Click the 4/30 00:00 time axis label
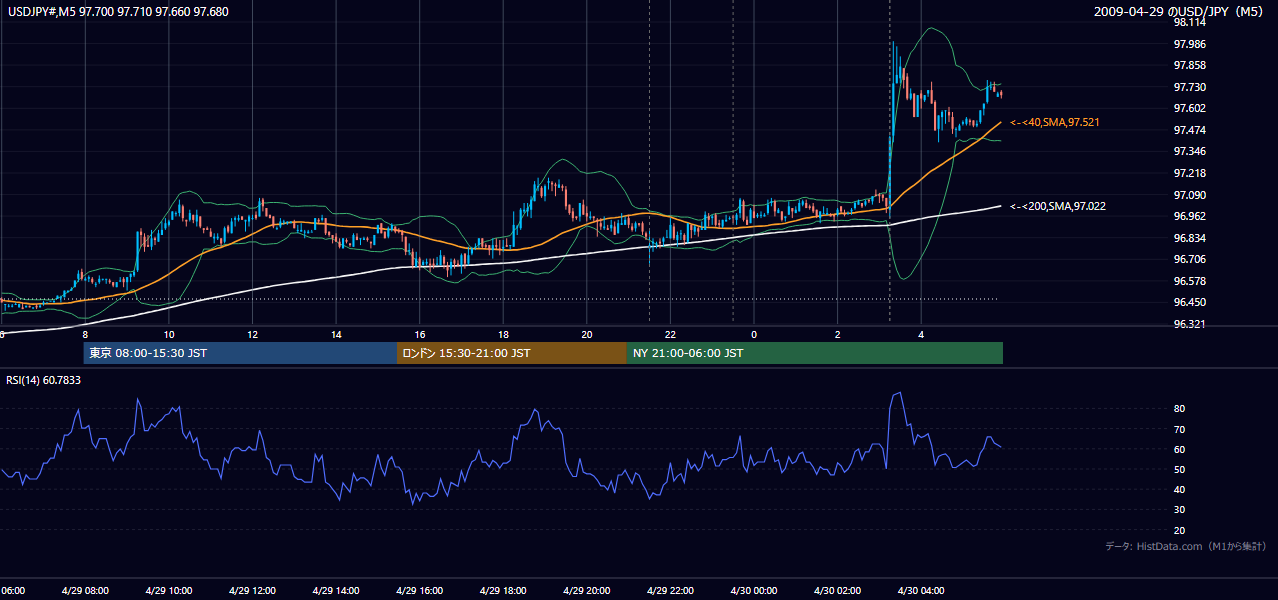 (754, 591)
